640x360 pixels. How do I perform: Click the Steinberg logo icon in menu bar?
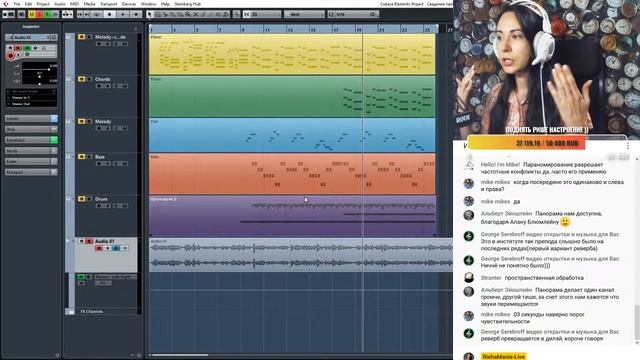[5, 4]
